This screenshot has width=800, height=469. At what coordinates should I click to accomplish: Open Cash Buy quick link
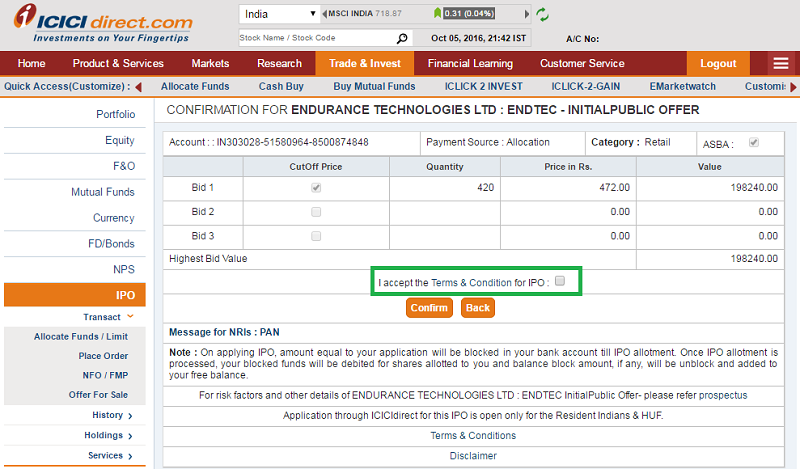click(x=281, y=86)
